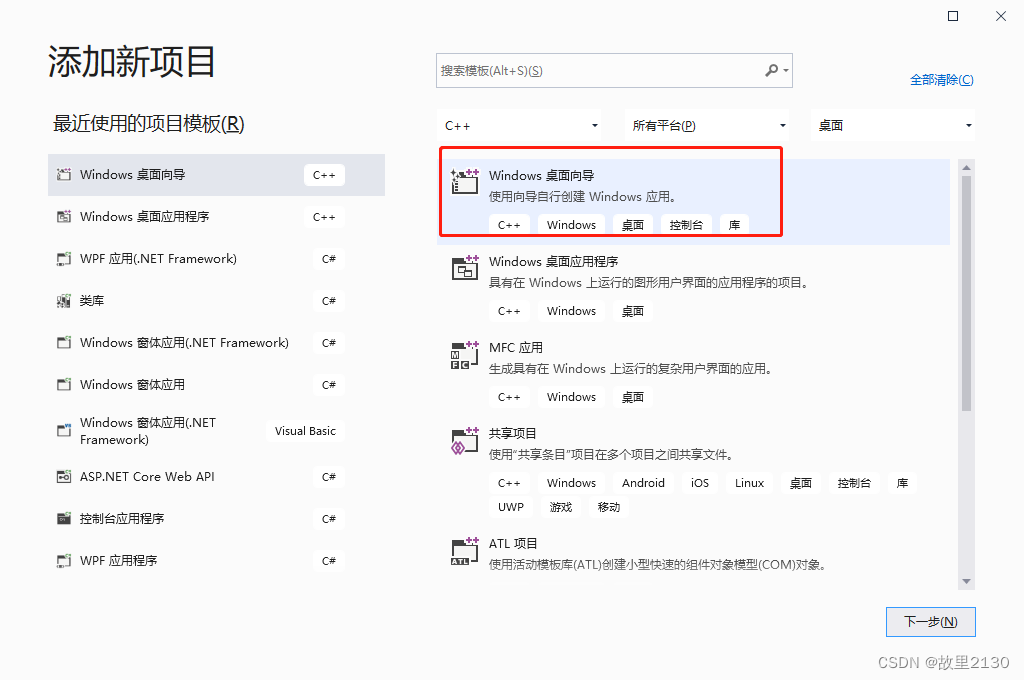The height and width of the screenshot is (680, 1024).
Task: Click the 类库 icon in recent templates
Action: pyautogui.click(x=62, y=300)
